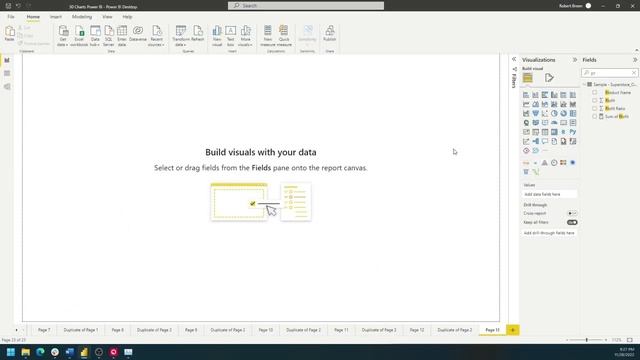Select the Key influencers visual
Image resolution: width=640 pixels, height=360 pixels.
click(526, 142)
